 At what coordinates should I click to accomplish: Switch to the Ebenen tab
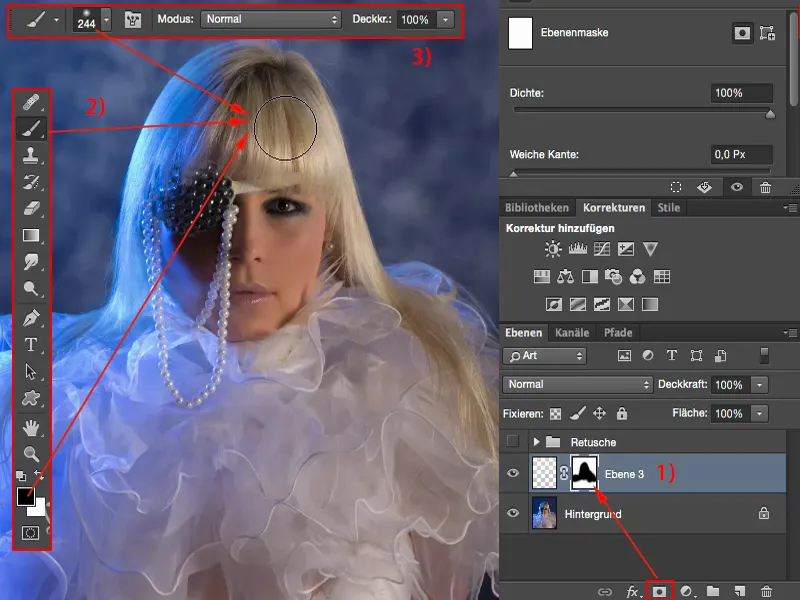[523, 333]
